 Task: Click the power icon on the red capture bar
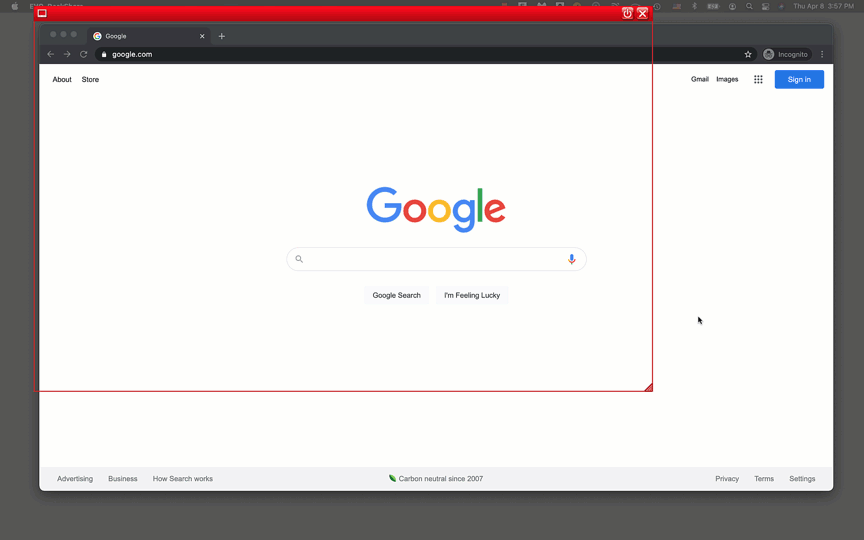tap(627, 13)
